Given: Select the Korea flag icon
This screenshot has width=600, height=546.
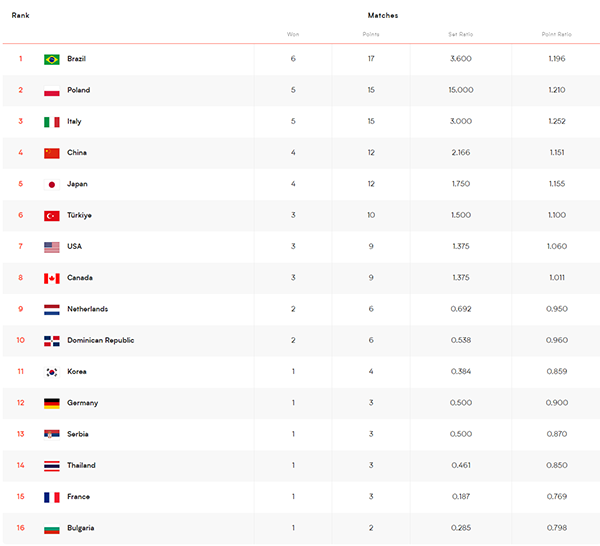Looking at the screenshot, I should pos(52,372).
